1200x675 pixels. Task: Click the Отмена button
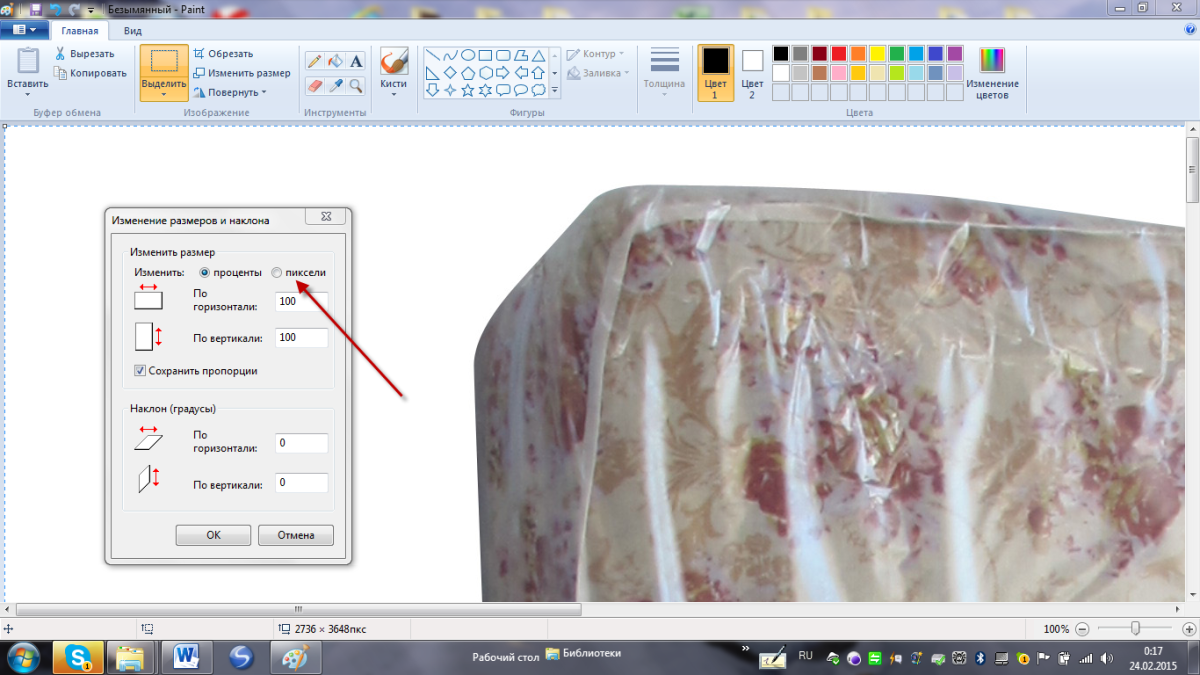(x=295, y=535)
